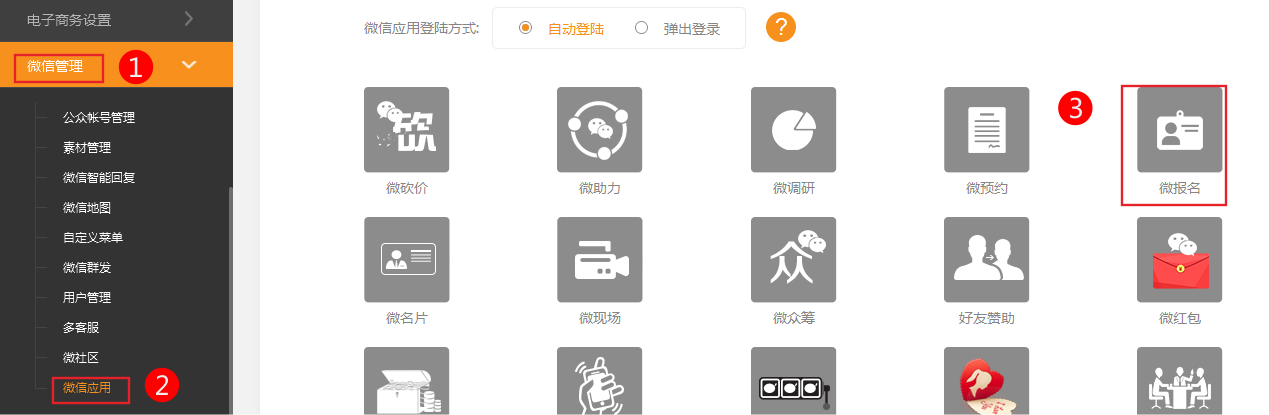Go to 素材管理 in the sidebar
Image resolution: width=1269 pixels, height=415 pixels.
(x=86, y=147)
